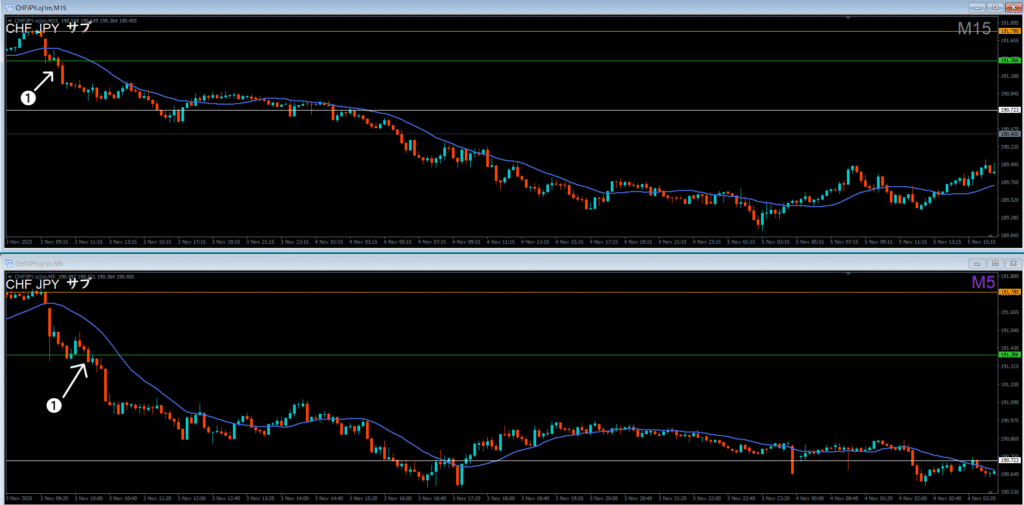This screenshot has width=1024, height=505.
Task: Click the "CHF JPY サブ" label on M5 chart
Action: pyautogui.click(x=48, y=284)
